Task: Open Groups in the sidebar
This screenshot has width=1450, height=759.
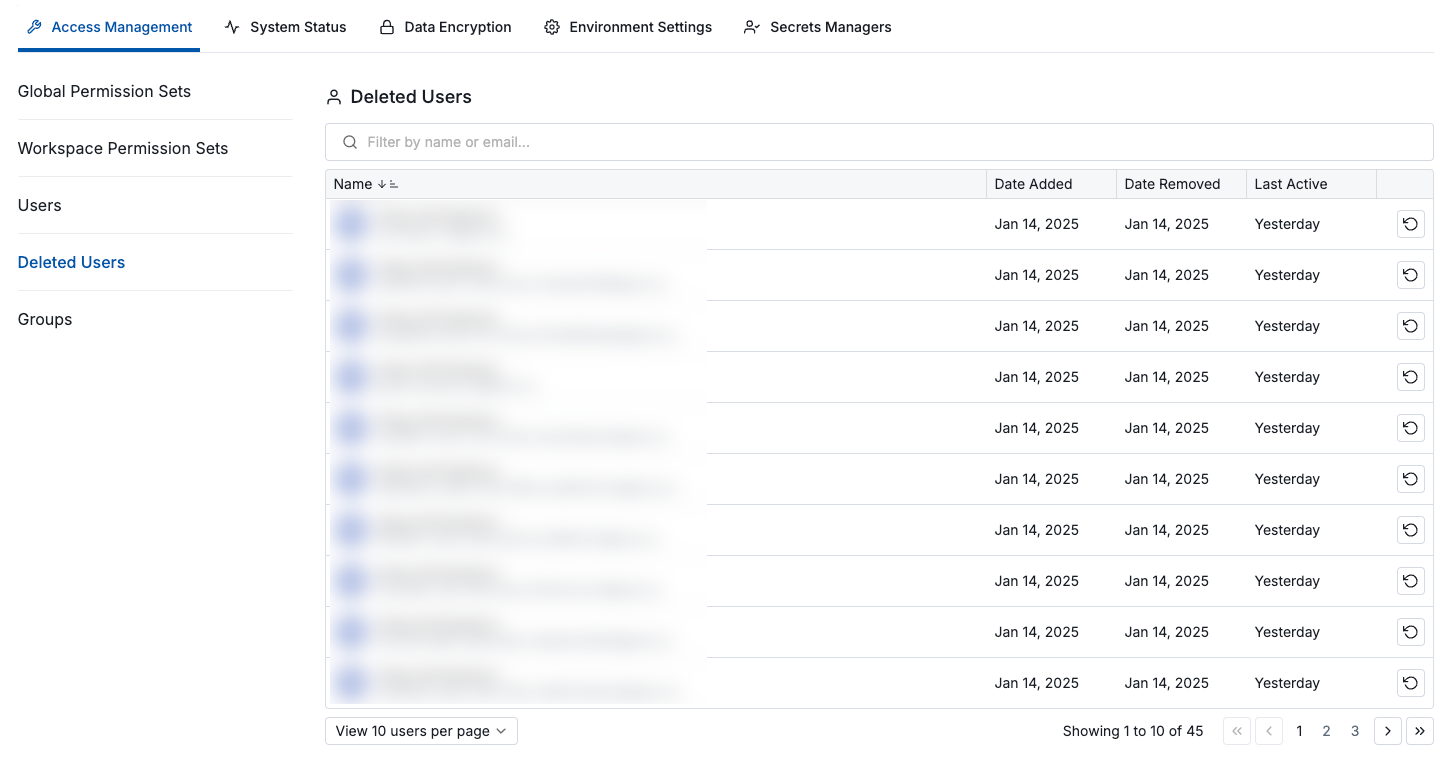Action: click(x=45, y=319)
